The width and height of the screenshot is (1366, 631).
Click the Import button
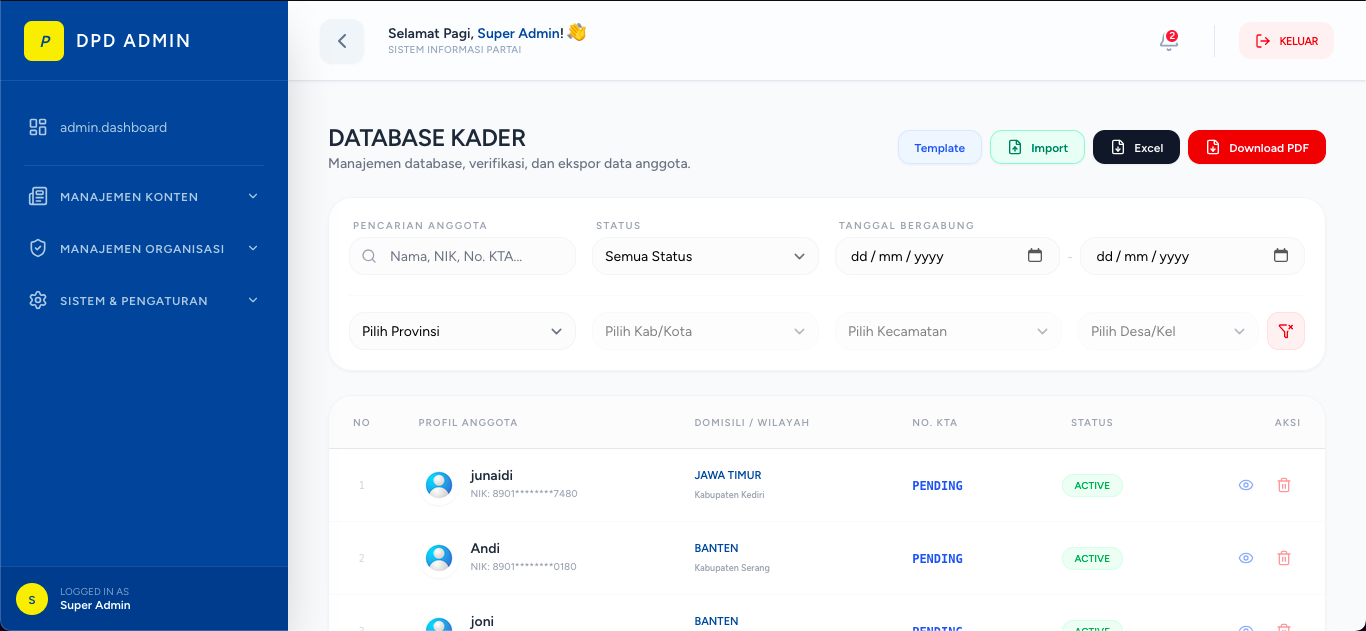click(1037, 147)
